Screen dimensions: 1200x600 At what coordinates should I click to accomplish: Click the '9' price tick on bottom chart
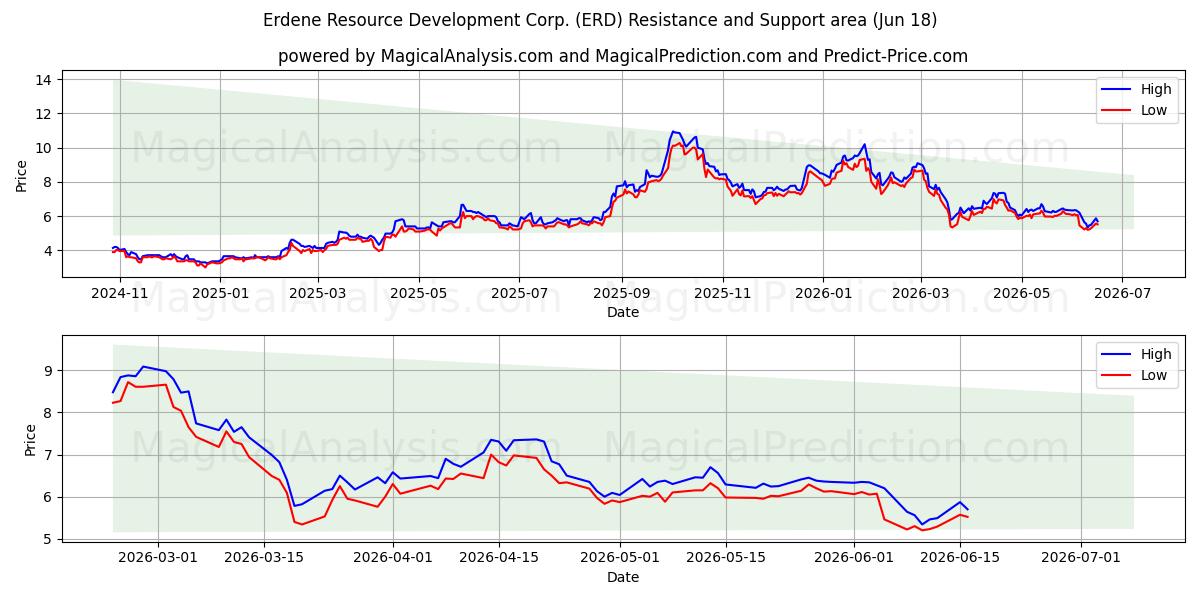pyautogui.click(x=50, y=370)
